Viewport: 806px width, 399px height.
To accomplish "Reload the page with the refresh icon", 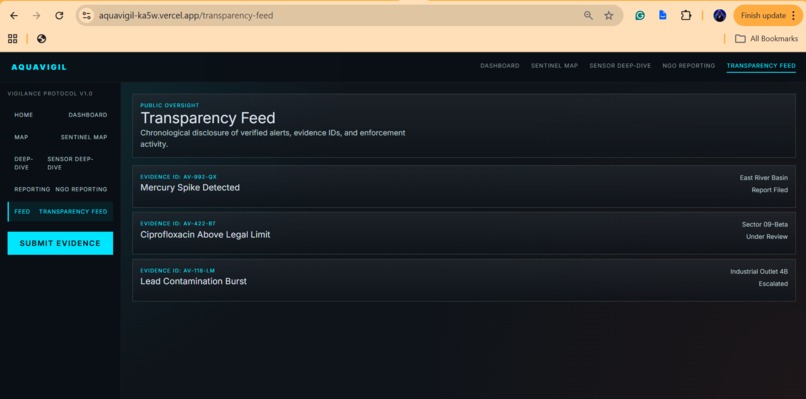I will 59,15.
